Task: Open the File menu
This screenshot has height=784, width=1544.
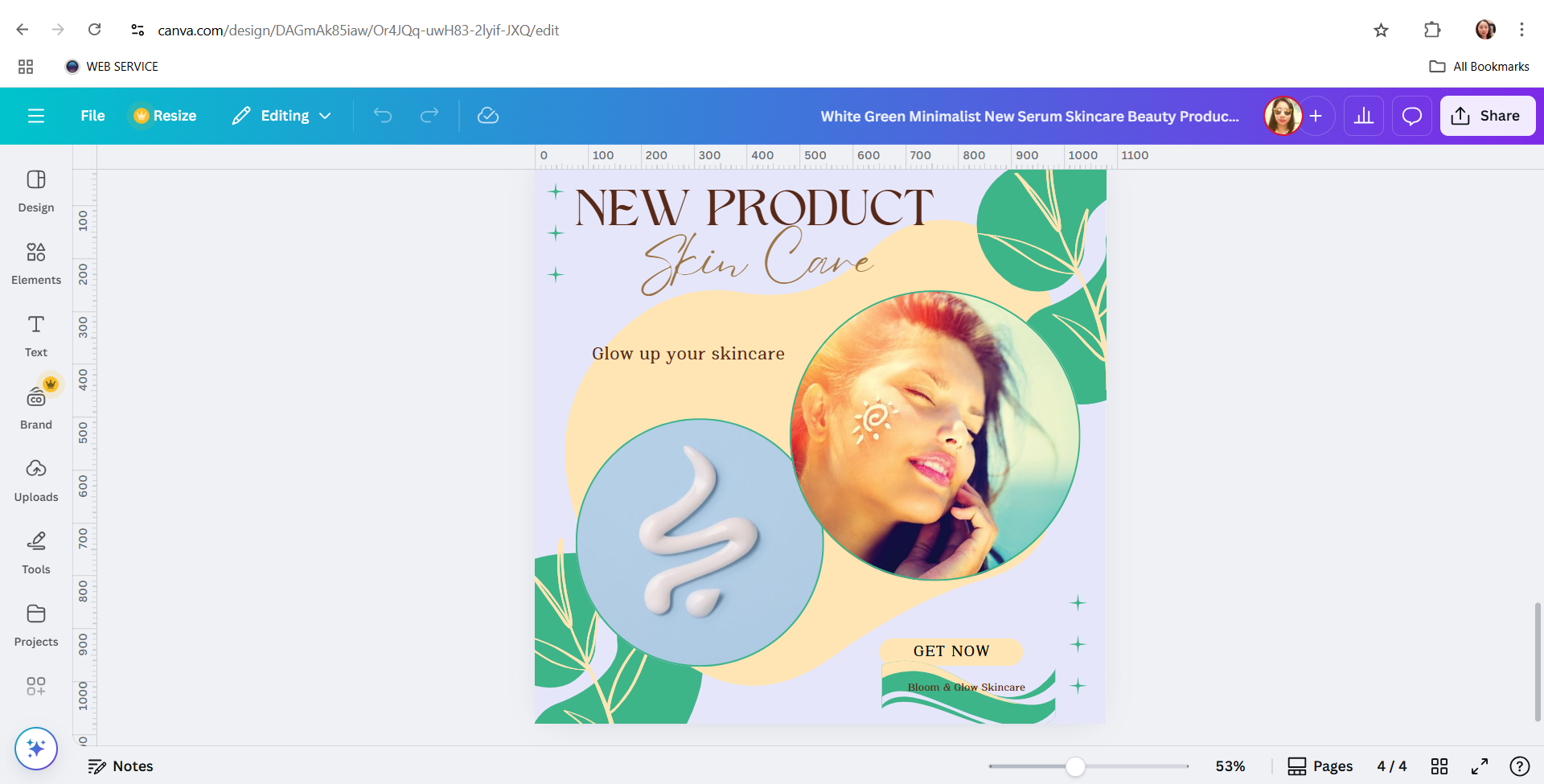Action: click(x=92, y=116)
